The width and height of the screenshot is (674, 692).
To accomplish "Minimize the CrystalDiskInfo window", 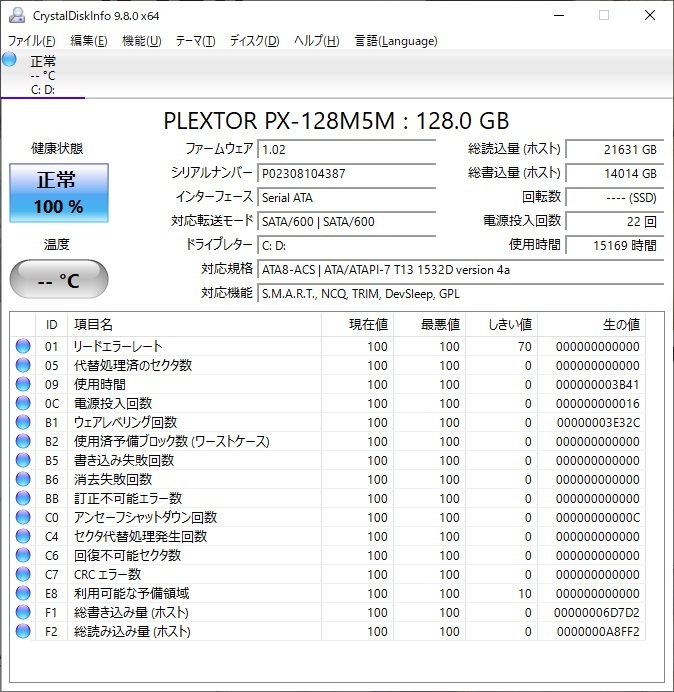I will tap(559, 15).
